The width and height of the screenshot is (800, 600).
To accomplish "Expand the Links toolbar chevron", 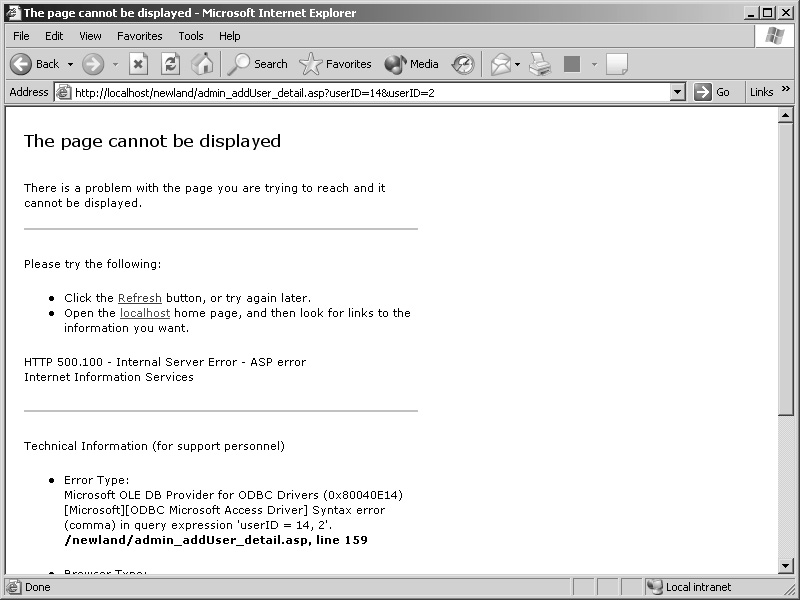I will tap(786, 89).
